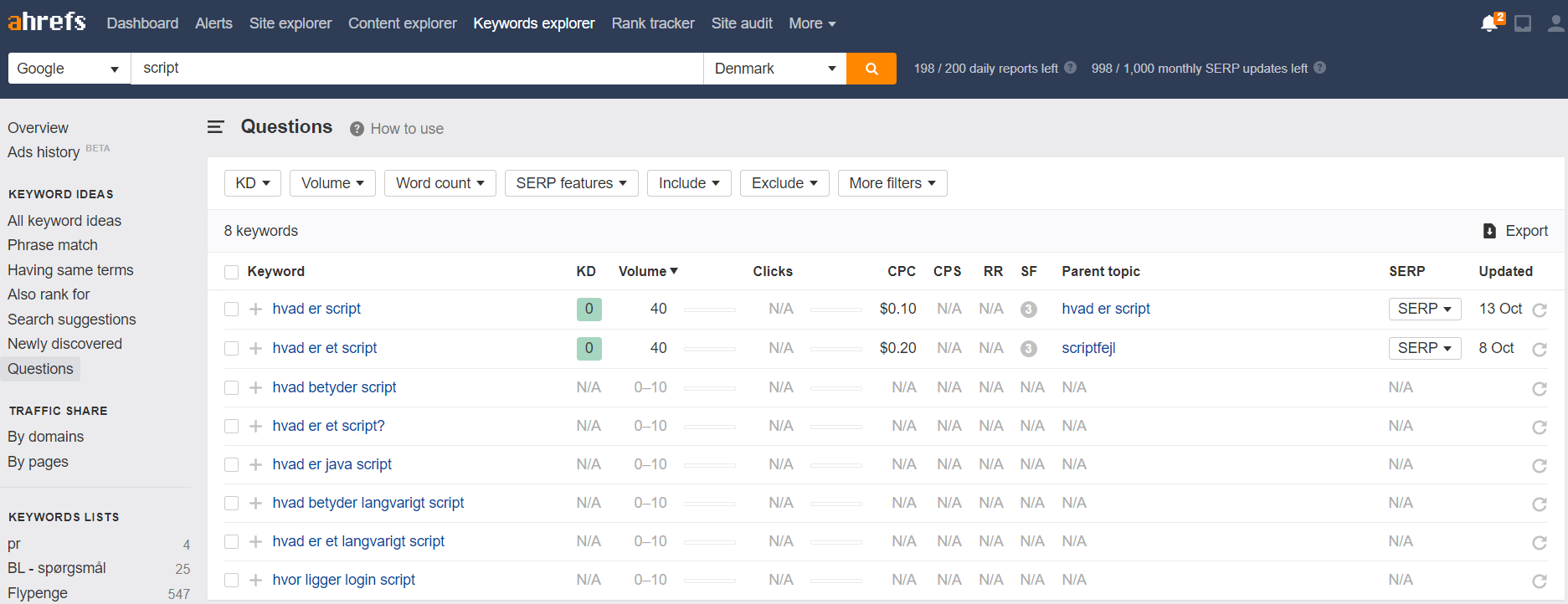Click the help icon beside daily reports left

pyautogui.click(x=1070, y=68)
